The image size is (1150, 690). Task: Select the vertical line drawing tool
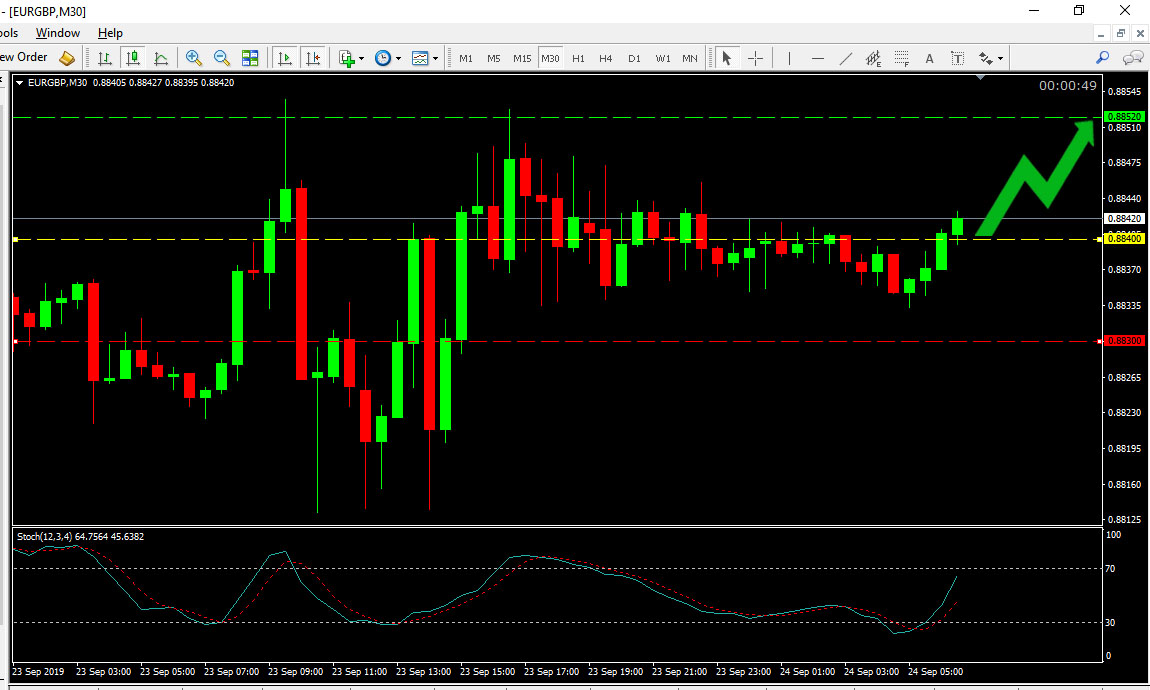(x=789, y=58)
